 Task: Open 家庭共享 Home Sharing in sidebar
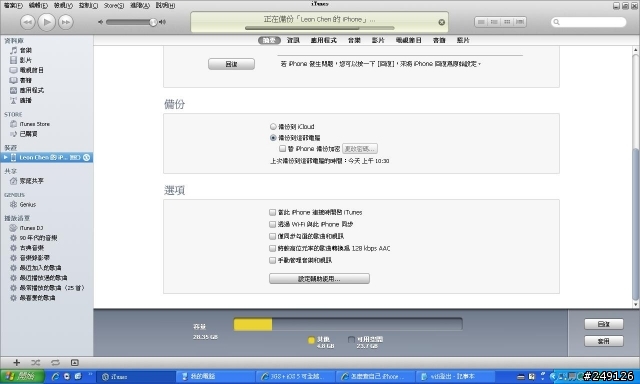tap(31, 181)
